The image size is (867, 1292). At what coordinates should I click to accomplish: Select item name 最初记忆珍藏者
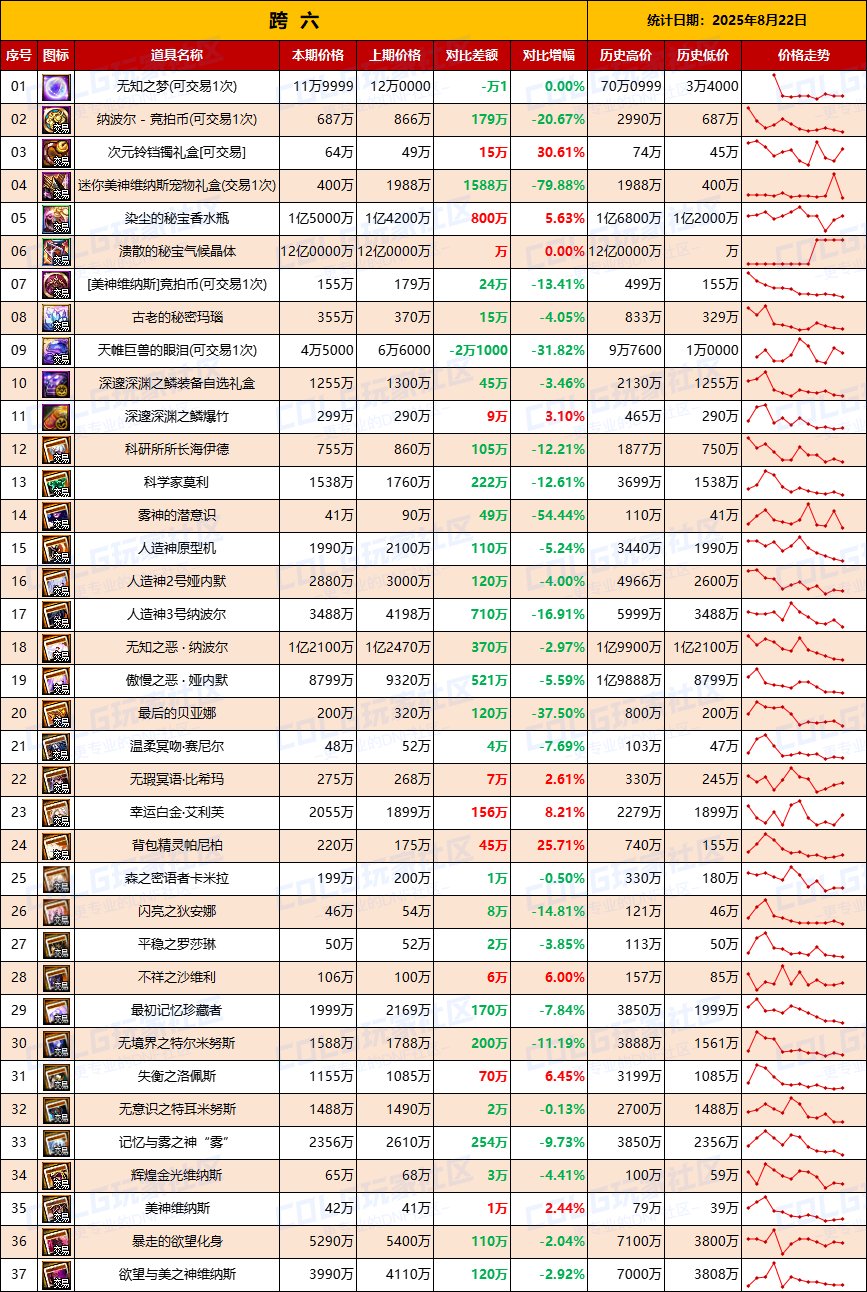click(x=178, y=1011)
